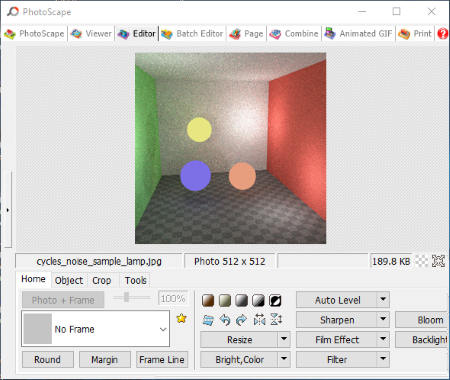450x380 pixels.
Task: Click the Auto Level button
Action: point(336,300)
